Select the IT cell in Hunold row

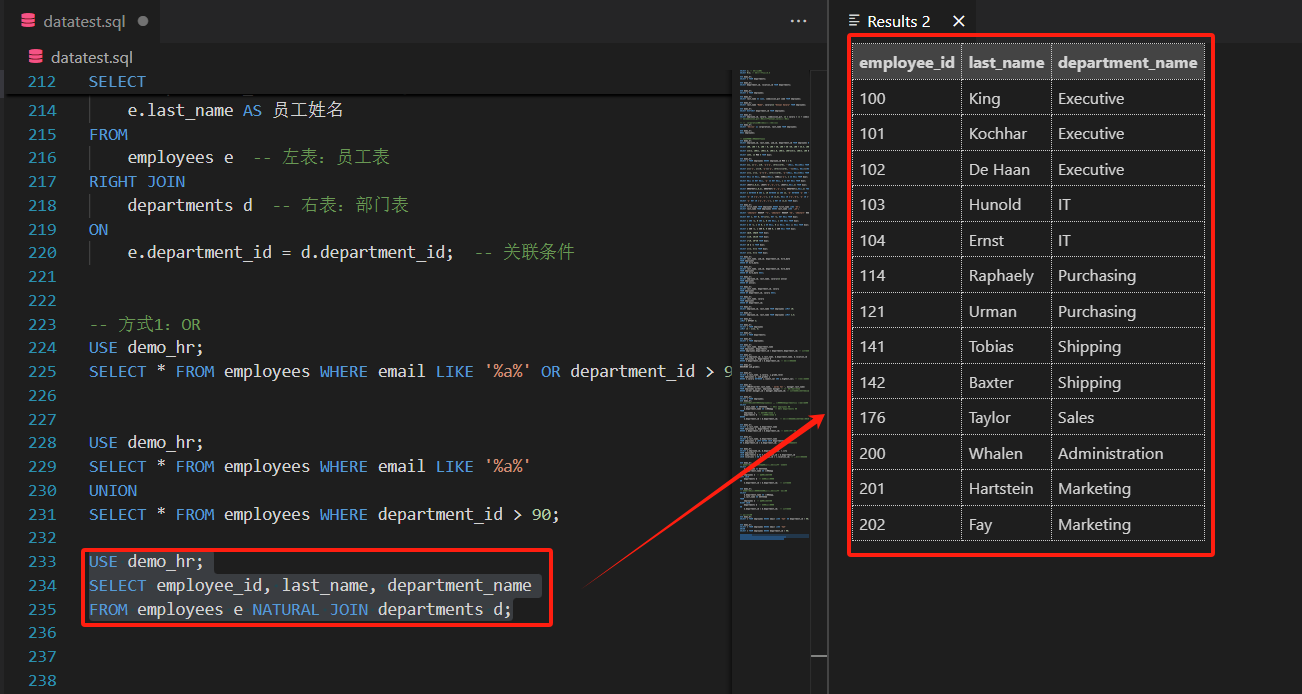[1128, 205]
